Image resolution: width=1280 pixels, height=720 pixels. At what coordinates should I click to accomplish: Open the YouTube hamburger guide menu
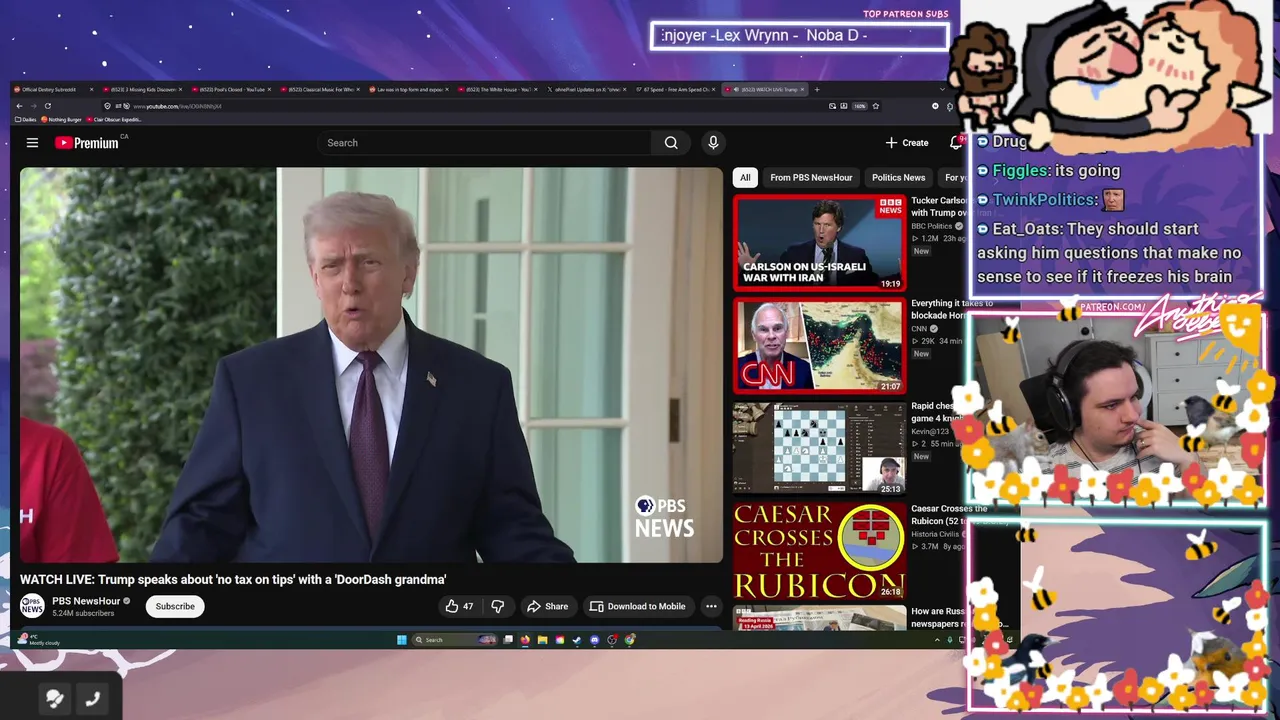[x=32, y=143]
